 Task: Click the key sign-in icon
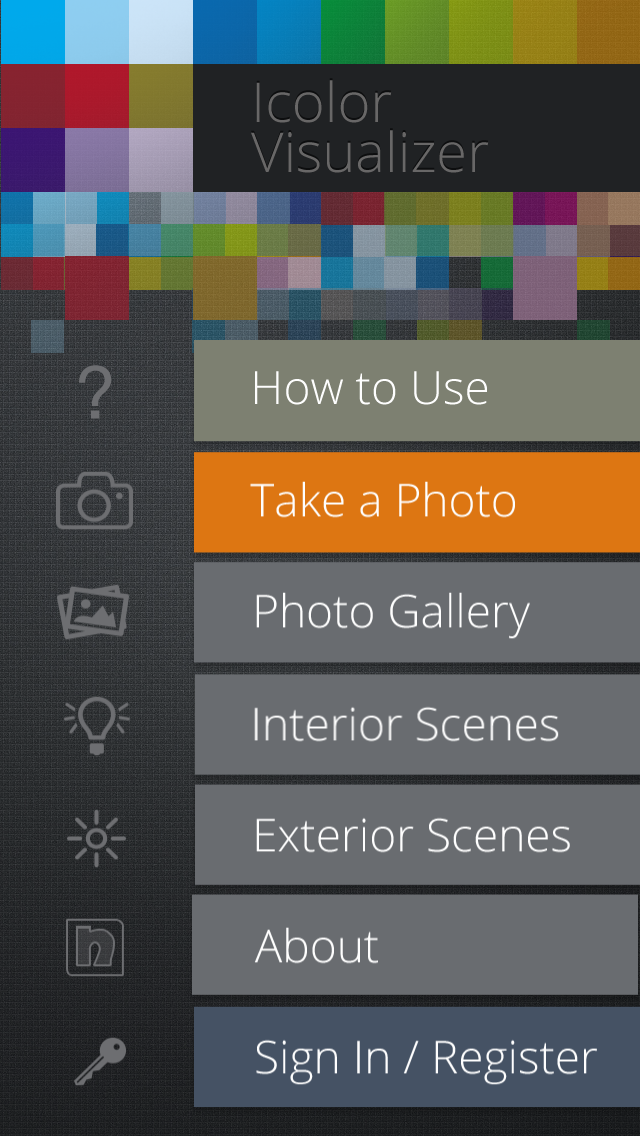(x=99, y=1061)
